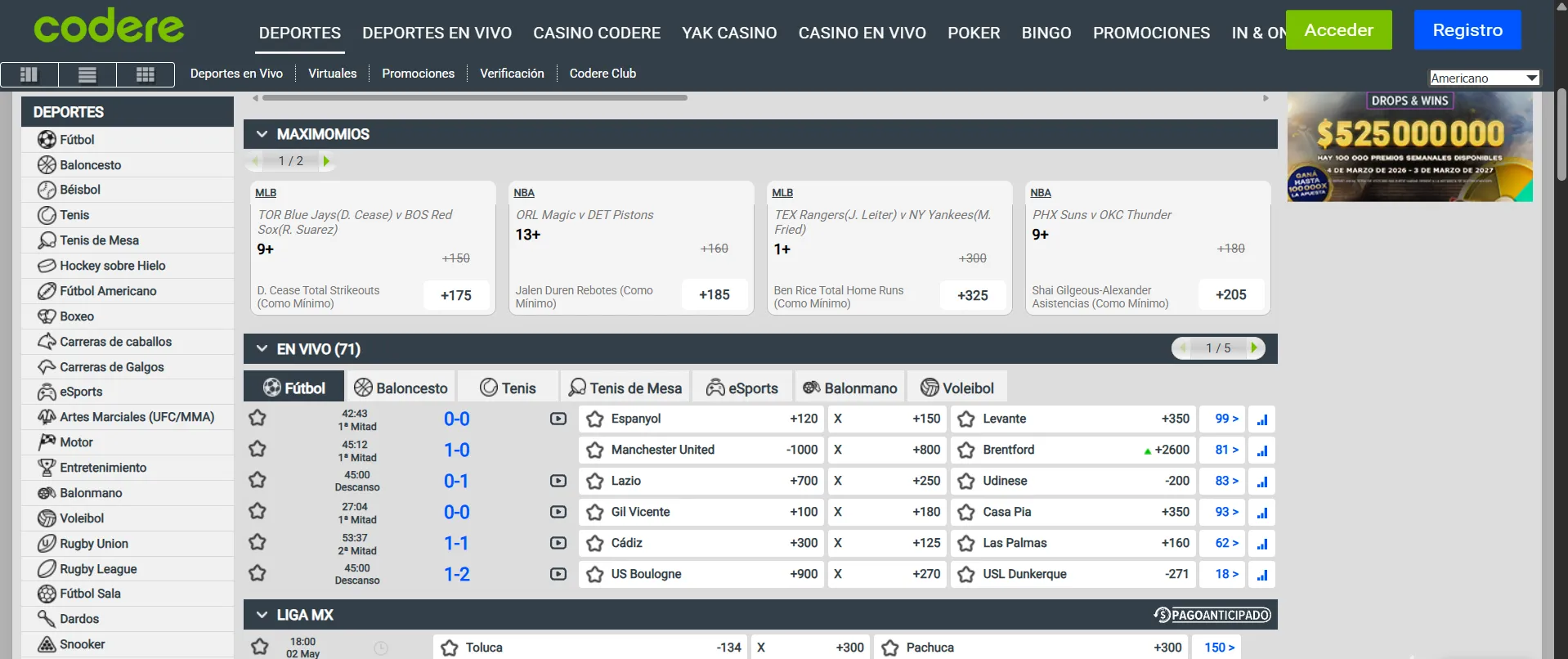Click the Acceder login button
This screenshot has width=1568, height=659.
[1339, 30]
